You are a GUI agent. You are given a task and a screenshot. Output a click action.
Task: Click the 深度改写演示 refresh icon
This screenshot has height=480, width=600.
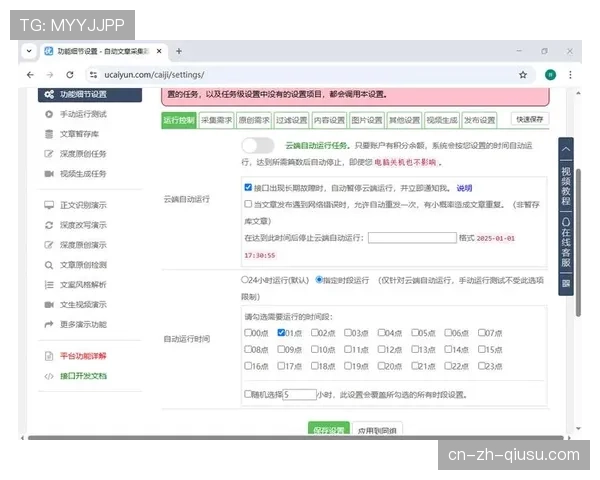pos(49,225)
